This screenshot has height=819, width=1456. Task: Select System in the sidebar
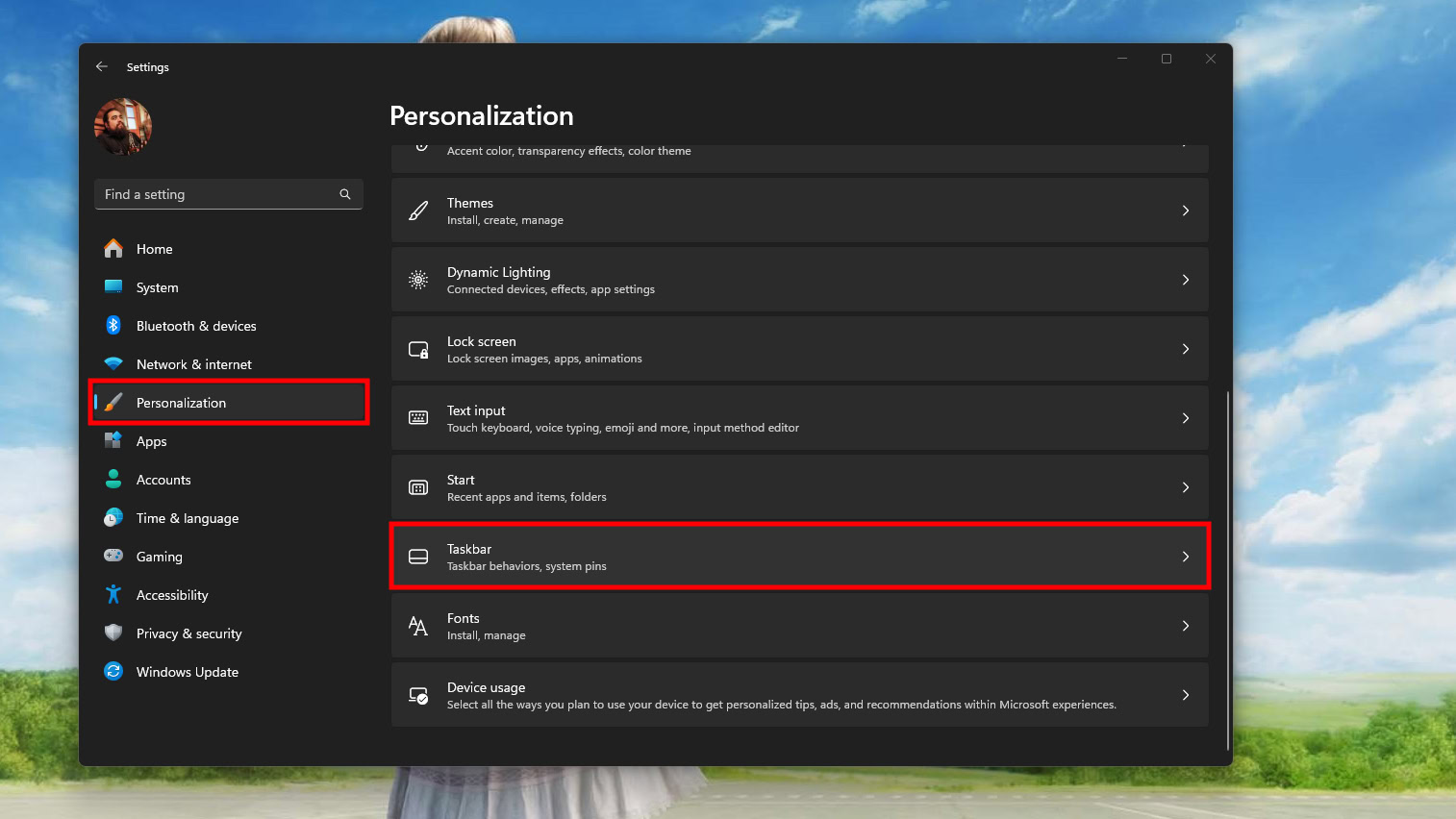click(158, 287)
